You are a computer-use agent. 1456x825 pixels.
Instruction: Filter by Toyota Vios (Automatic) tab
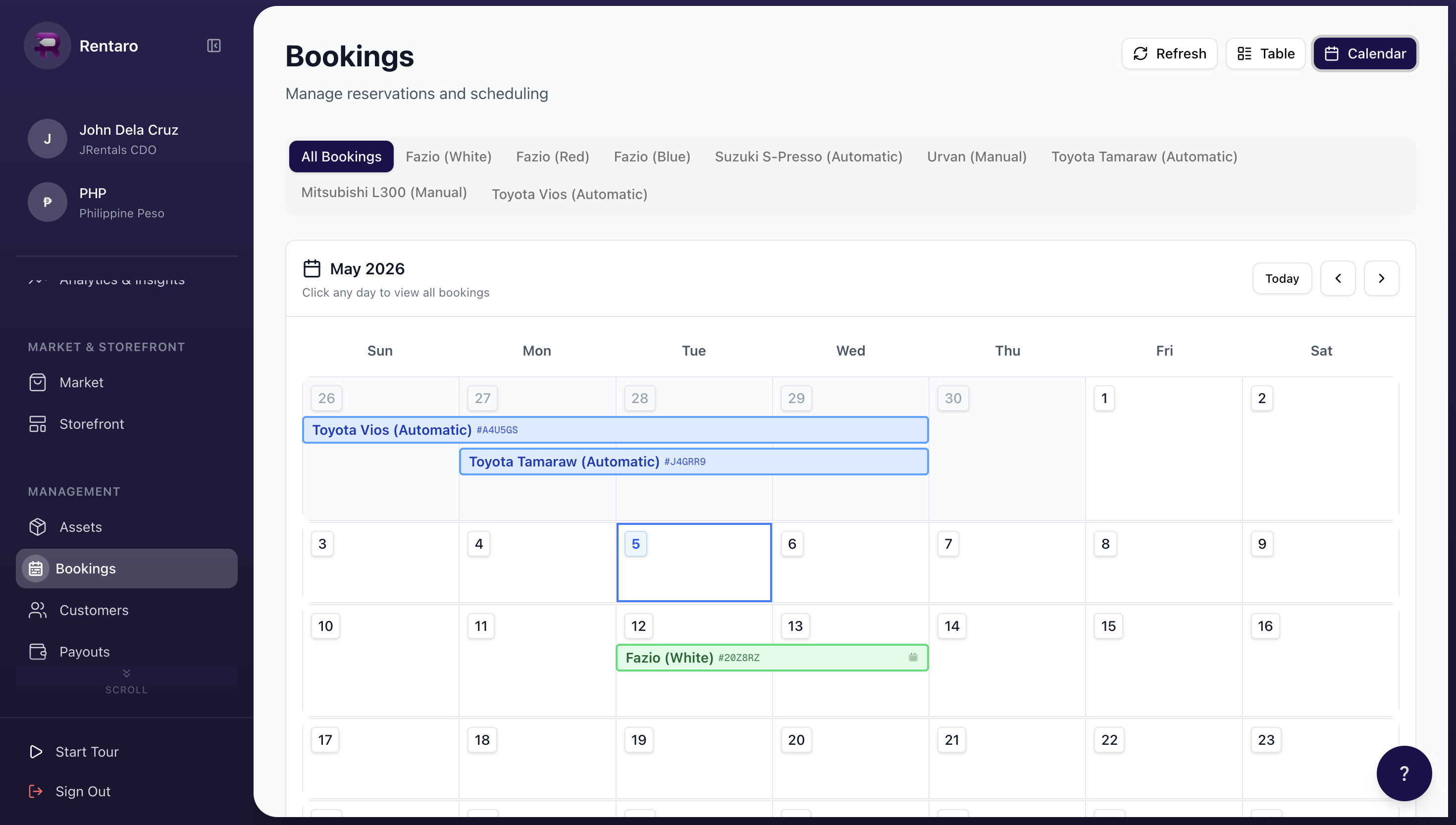coord(570,194)
